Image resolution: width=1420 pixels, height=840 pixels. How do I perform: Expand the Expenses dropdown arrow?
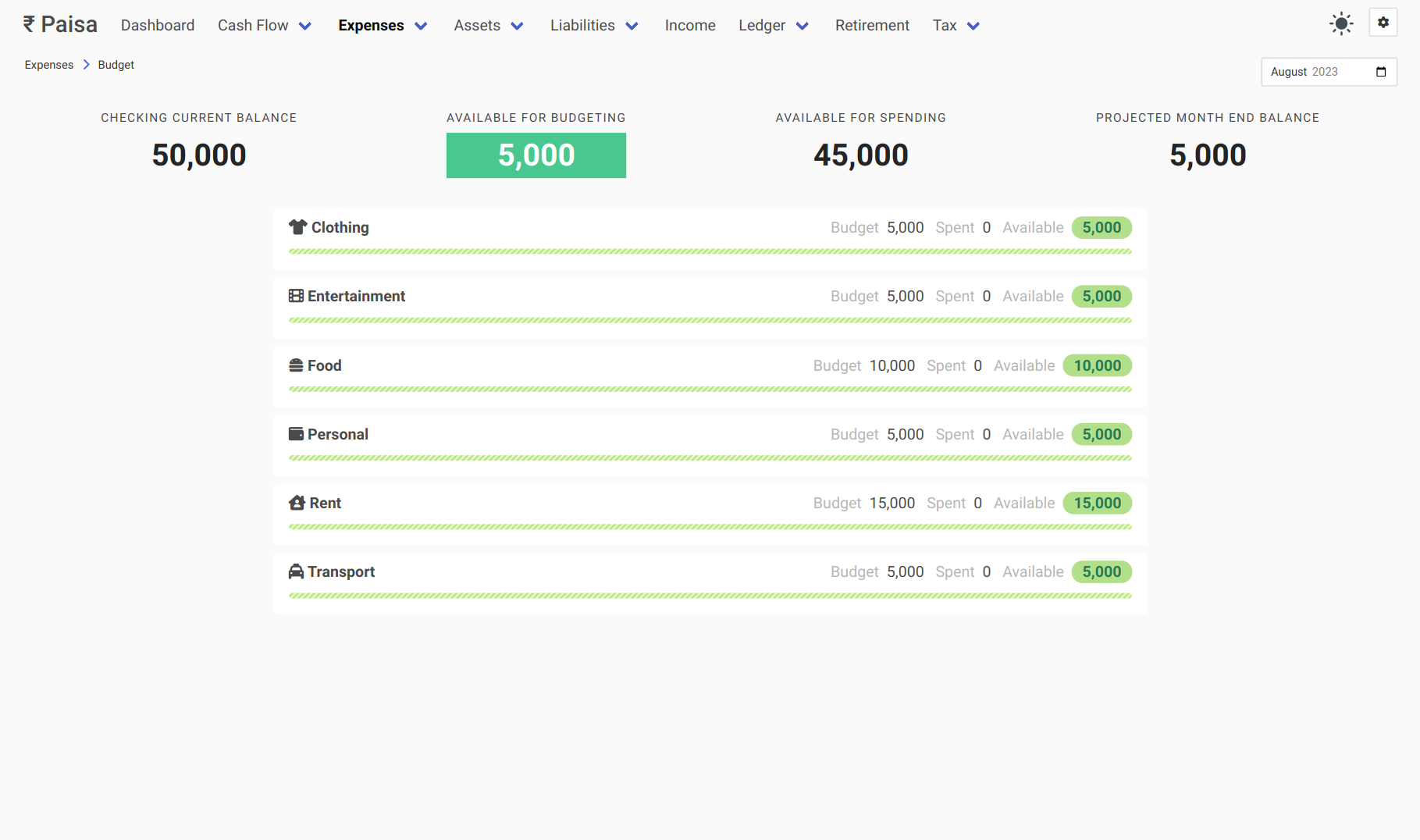(421, 26)
